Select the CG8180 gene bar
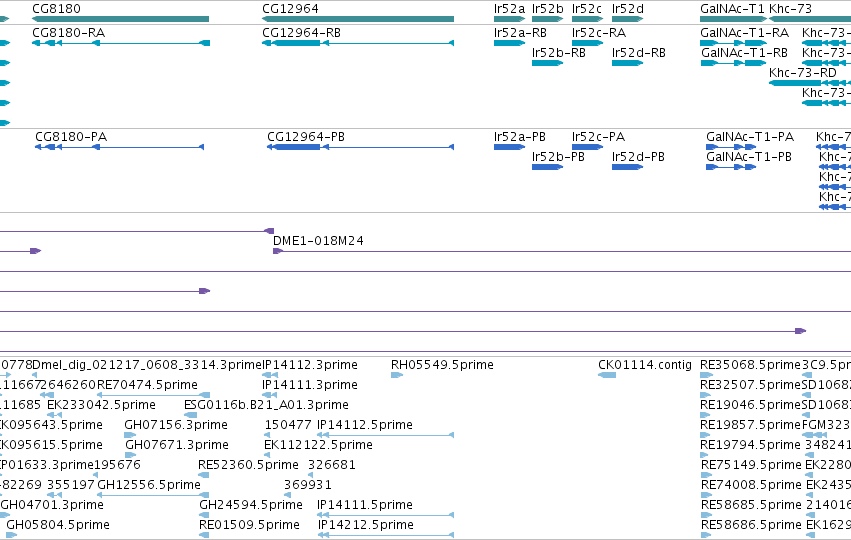851x540 pixels. coord(120,19)
